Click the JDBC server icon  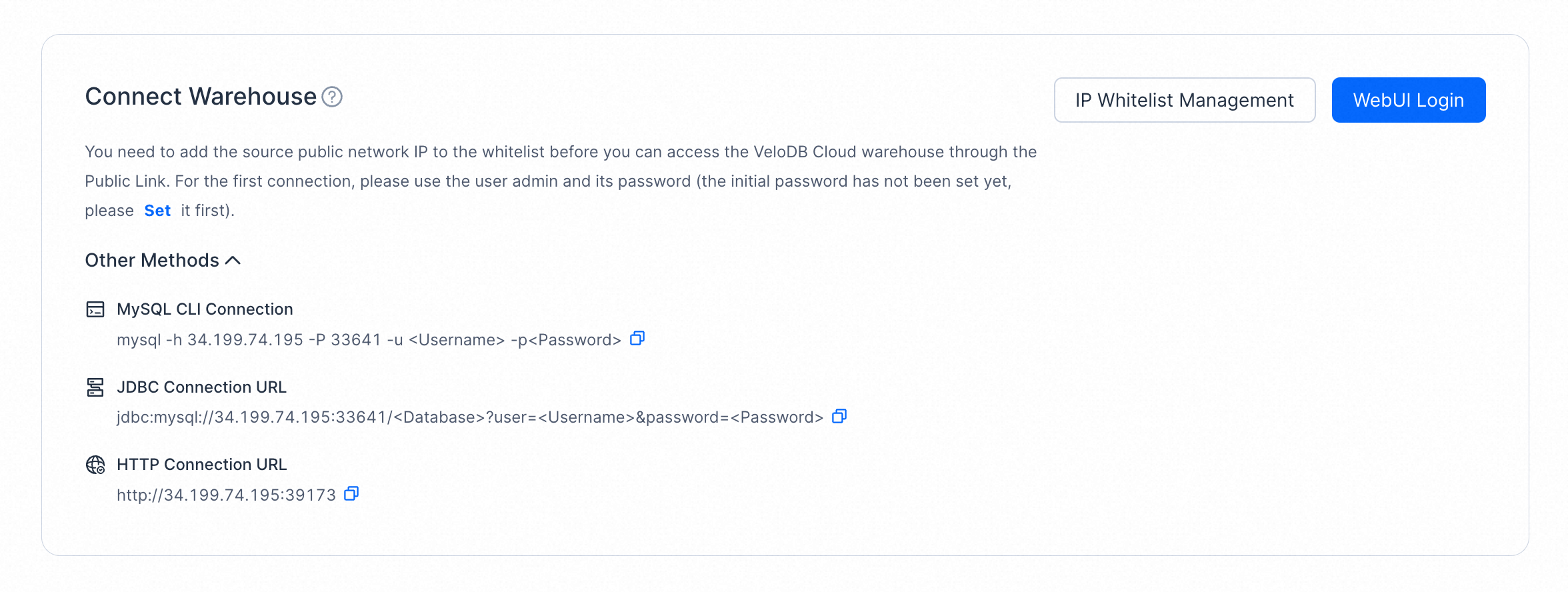pyautogui.click(x=95, y=387)
